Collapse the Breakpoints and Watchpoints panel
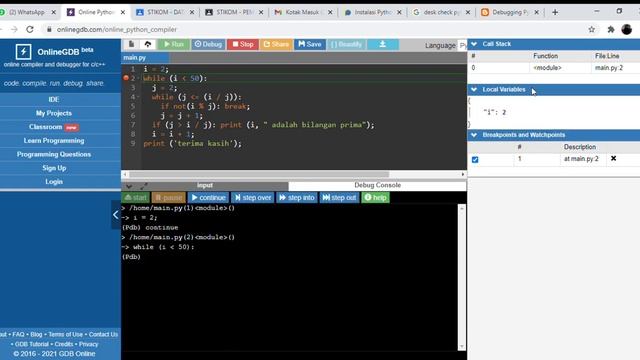 pos(474,135)
